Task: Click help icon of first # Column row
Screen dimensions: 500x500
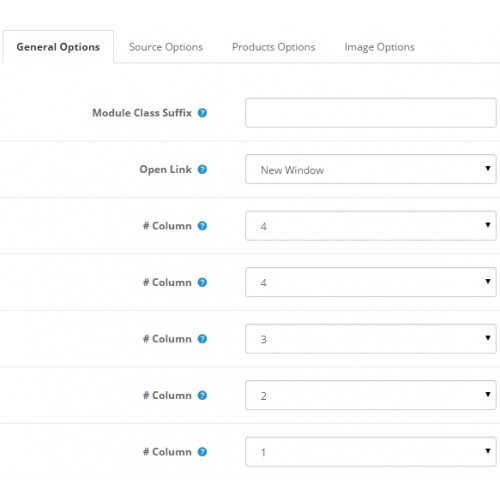Action: (x=202, y=226)
